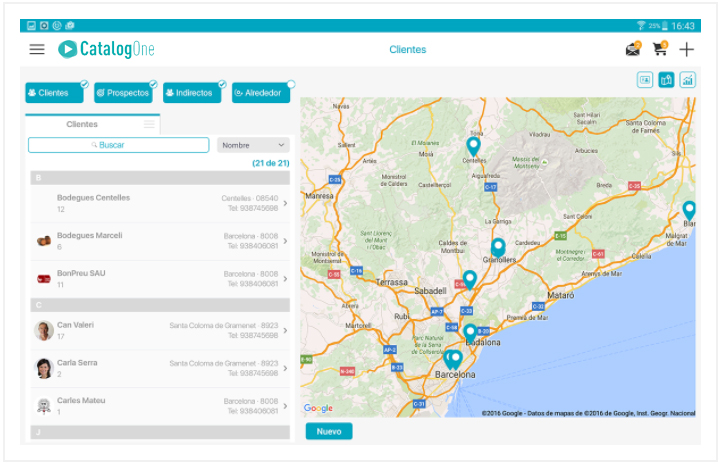The image size is (724, 468).
Task: Open the shopping cart
Action: (x=660, y=48)
